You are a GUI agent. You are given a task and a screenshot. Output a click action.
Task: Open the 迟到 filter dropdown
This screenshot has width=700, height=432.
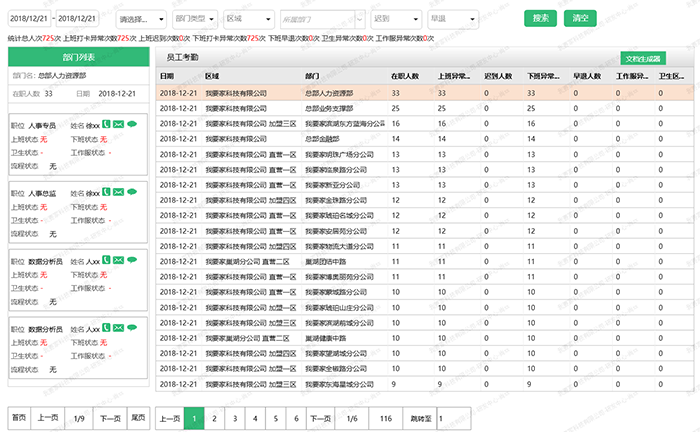(x=396, y=19)
